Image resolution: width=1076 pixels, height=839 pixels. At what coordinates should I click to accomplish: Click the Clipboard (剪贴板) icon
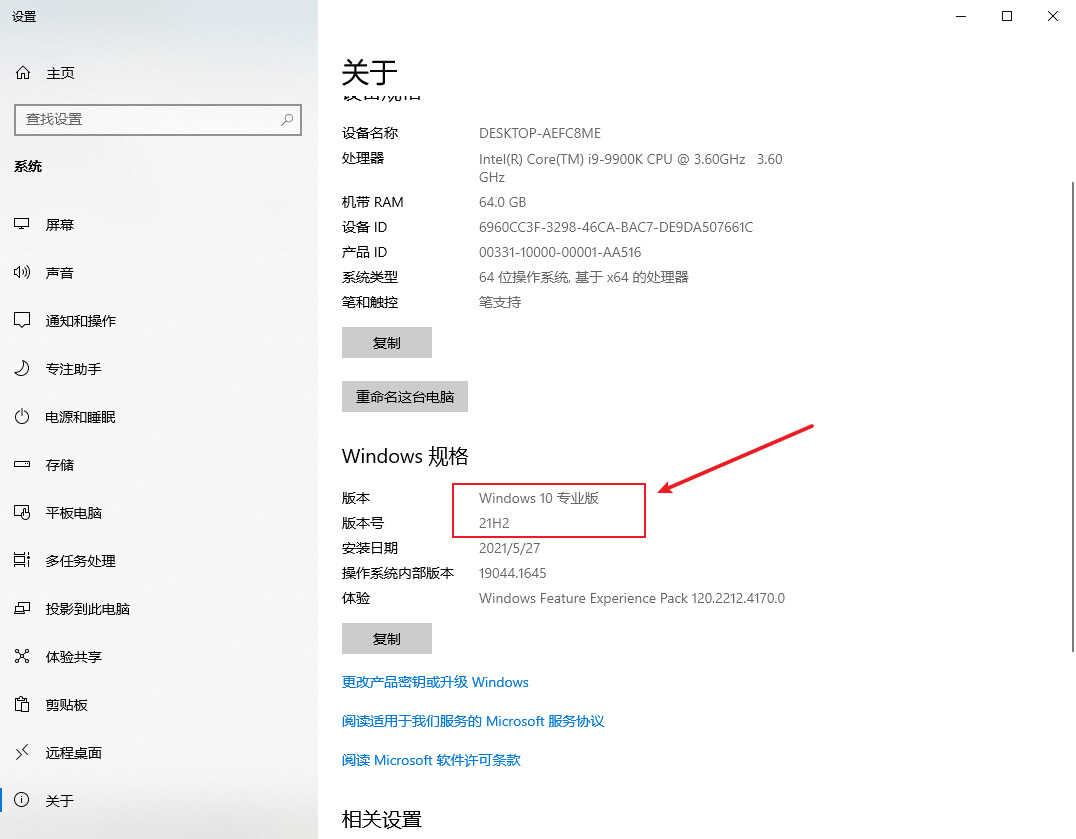coord(22,705)
